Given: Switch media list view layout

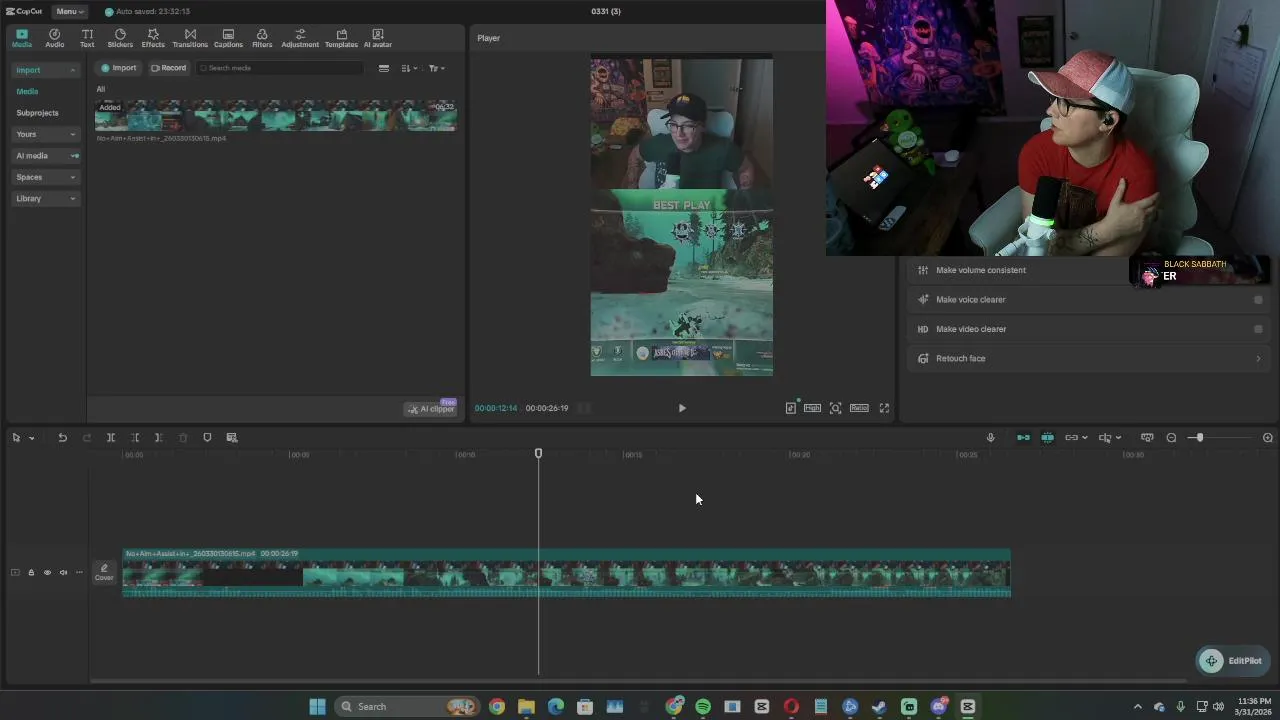Looking at the screenshot, I should coord(383,68).
